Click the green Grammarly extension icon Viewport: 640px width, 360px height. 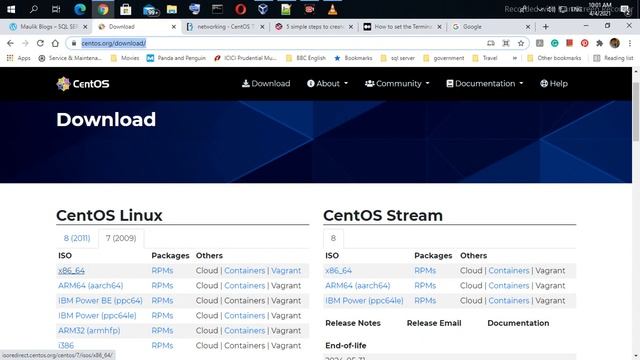click(554, 43)
